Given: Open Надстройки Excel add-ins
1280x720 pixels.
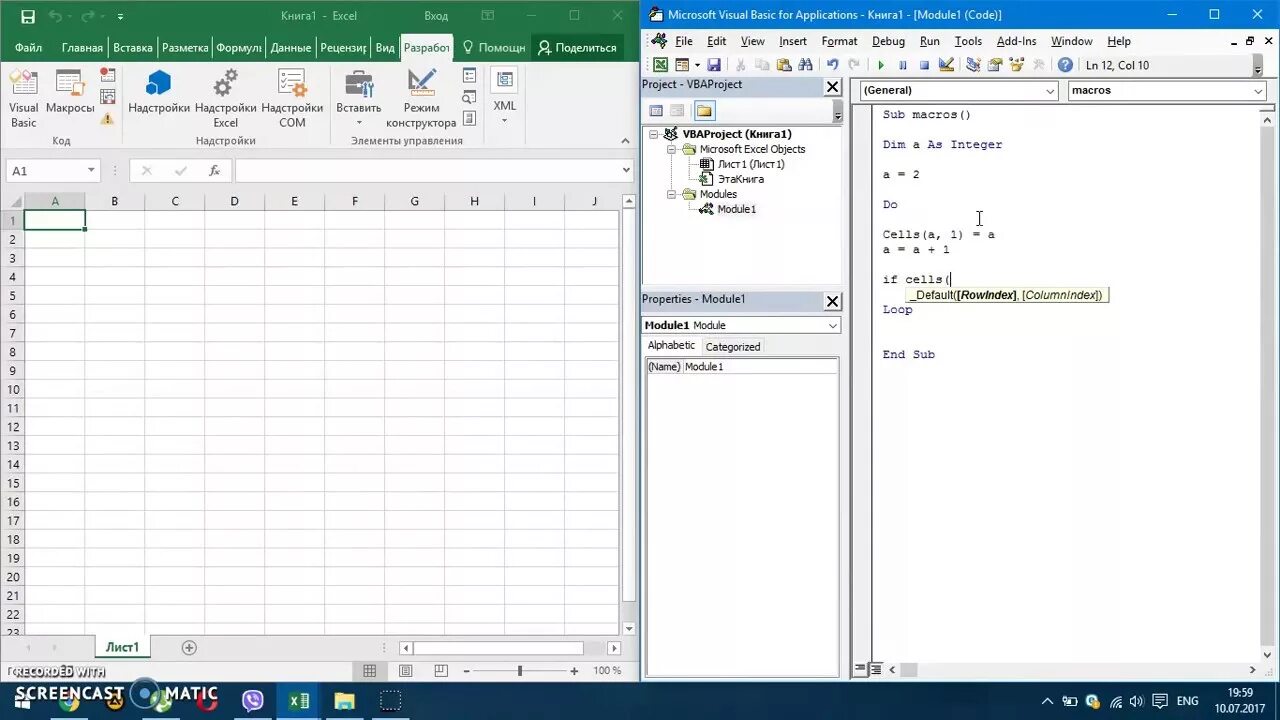Looking at the screenshot, I should [226, 99].
